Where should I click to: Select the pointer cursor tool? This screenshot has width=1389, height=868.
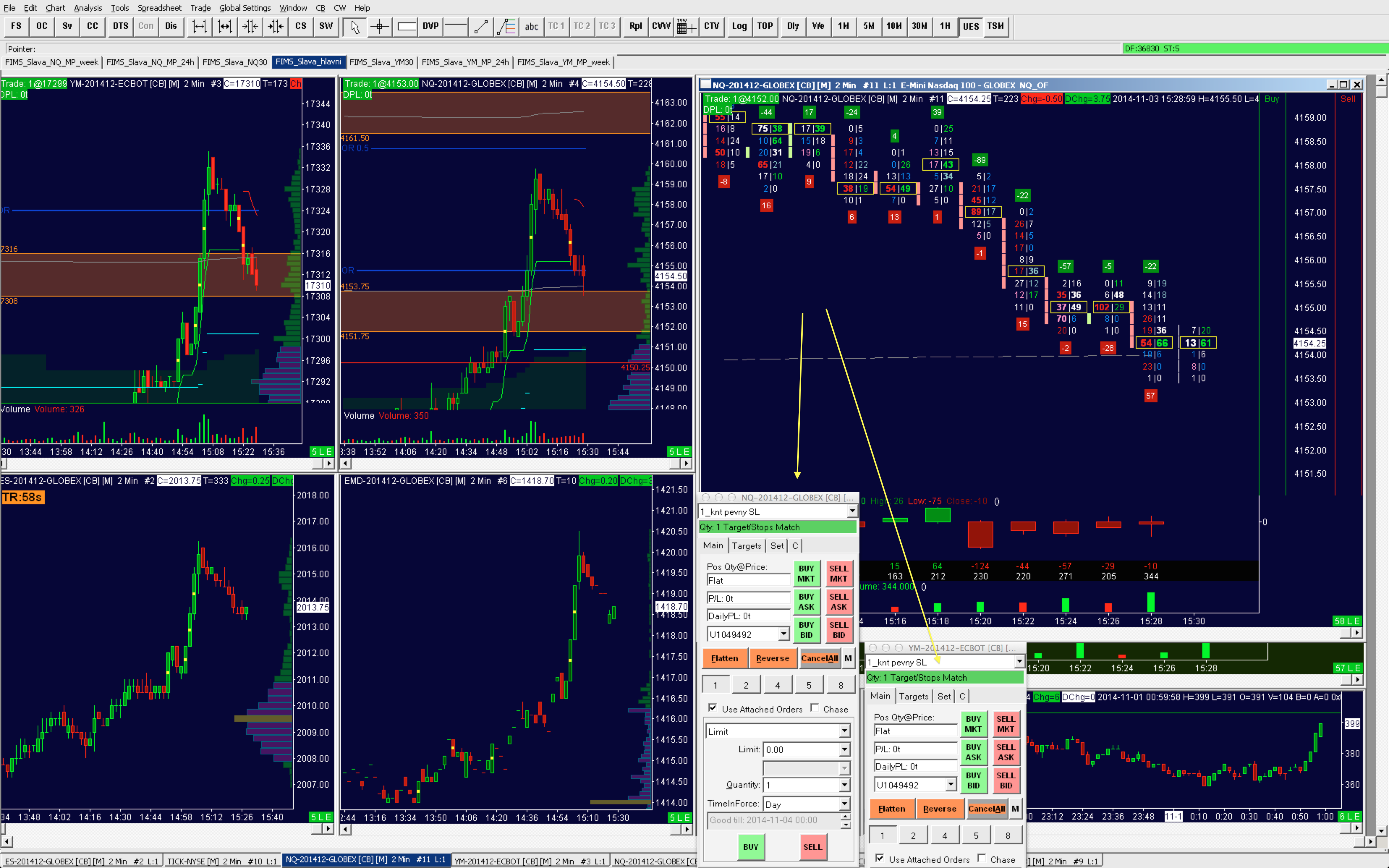355,26
